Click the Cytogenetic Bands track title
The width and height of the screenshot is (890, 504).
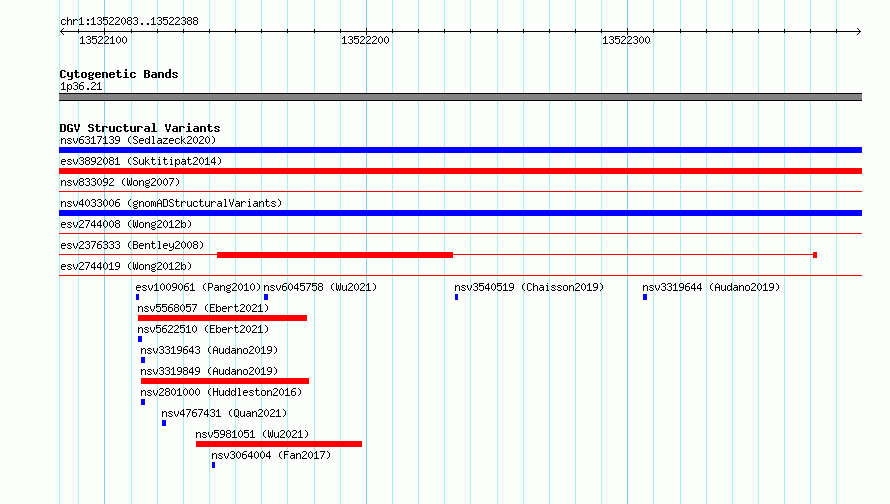tap(119, 74)
